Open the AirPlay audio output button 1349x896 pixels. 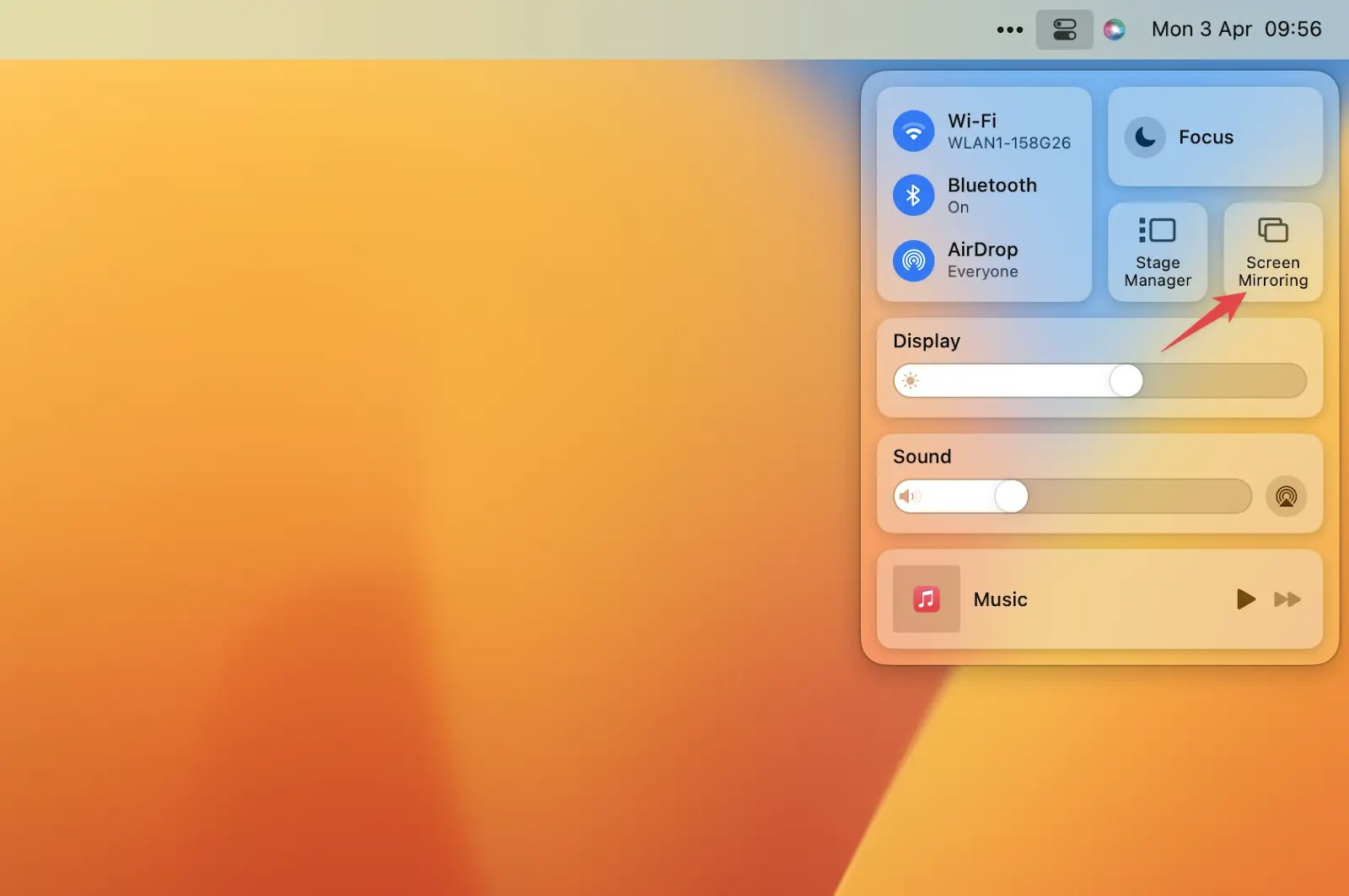point(1286,496)
